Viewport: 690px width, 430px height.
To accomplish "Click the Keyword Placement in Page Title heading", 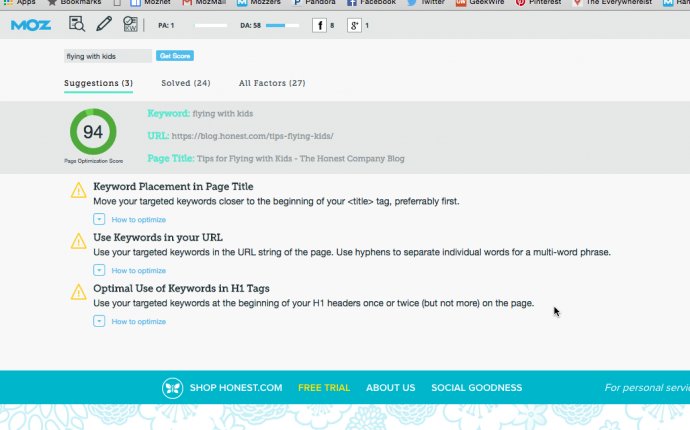I will pyautogui.click(x=173, y=187).
